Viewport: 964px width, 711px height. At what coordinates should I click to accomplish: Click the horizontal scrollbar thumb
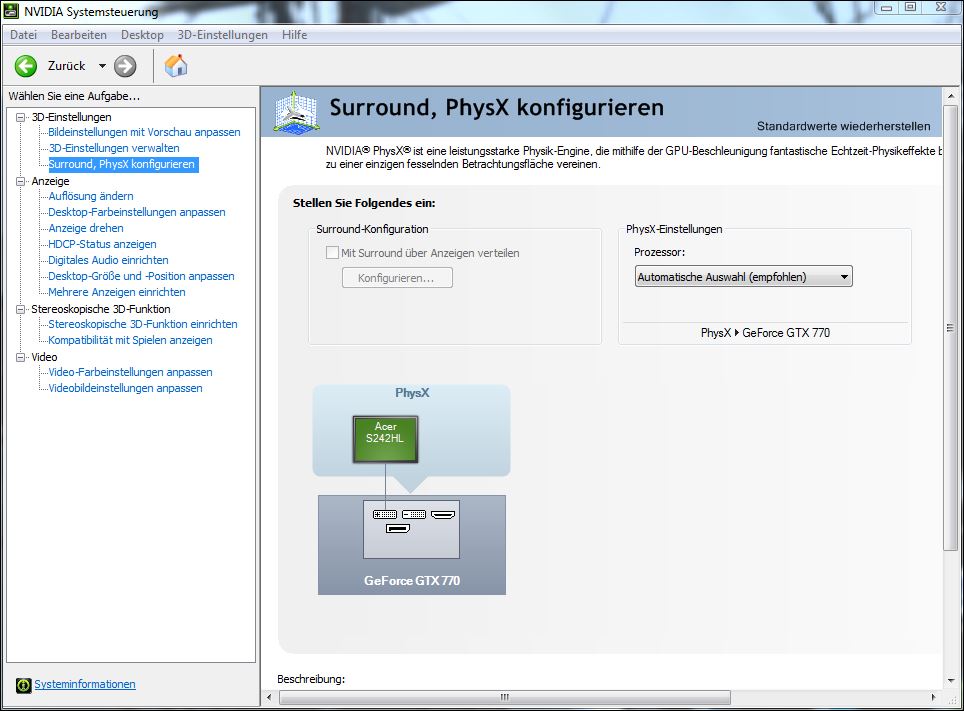point(505,697)
